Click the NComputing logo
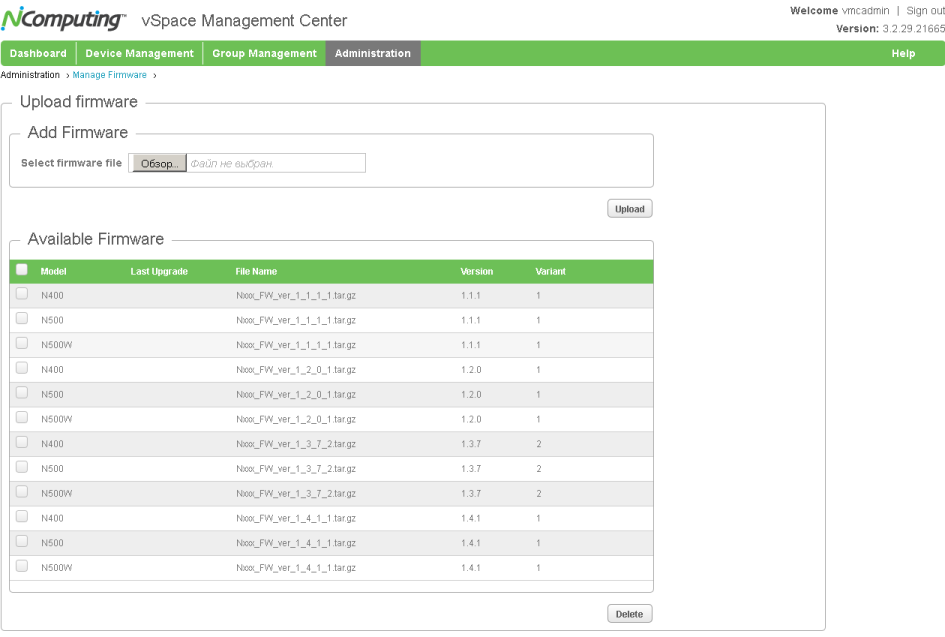This screenshot has height=637, width=945. tap(63, 19)
